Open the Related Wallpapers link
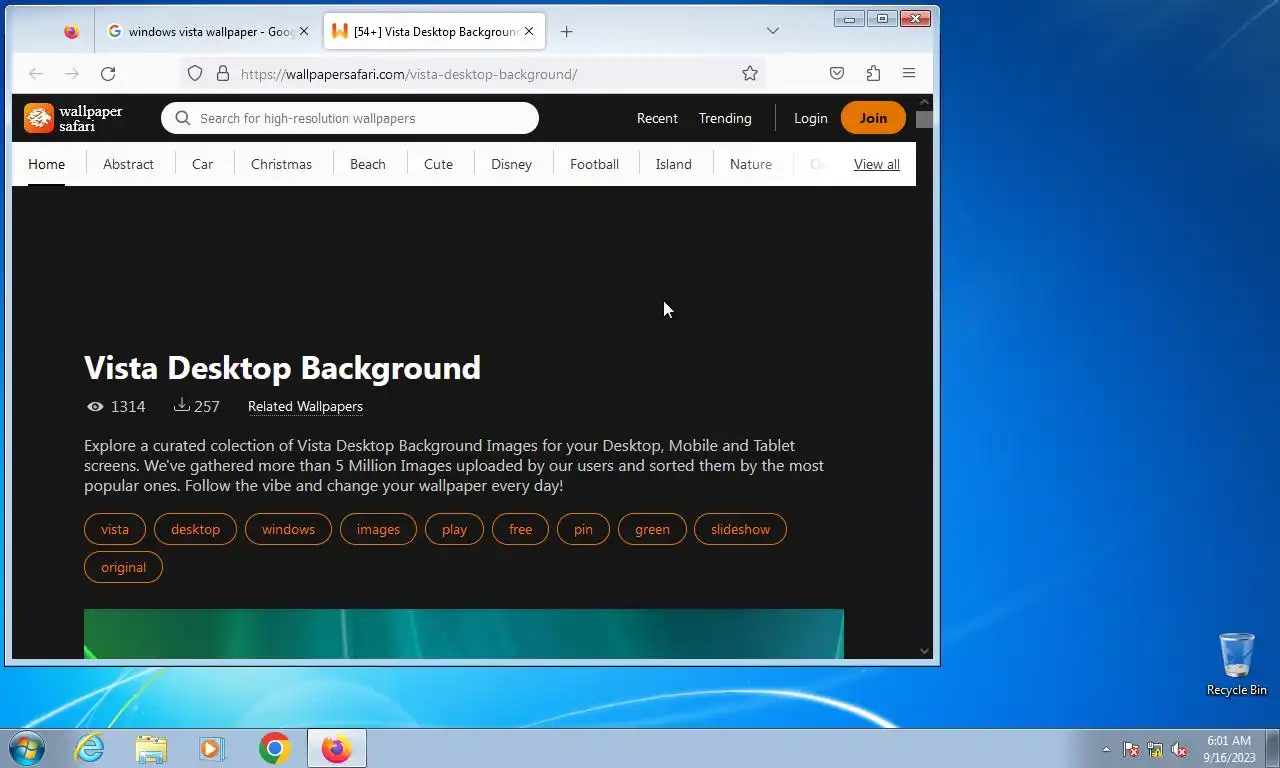The width and height of the screenshot is (1280, 768). coord(305,406)
